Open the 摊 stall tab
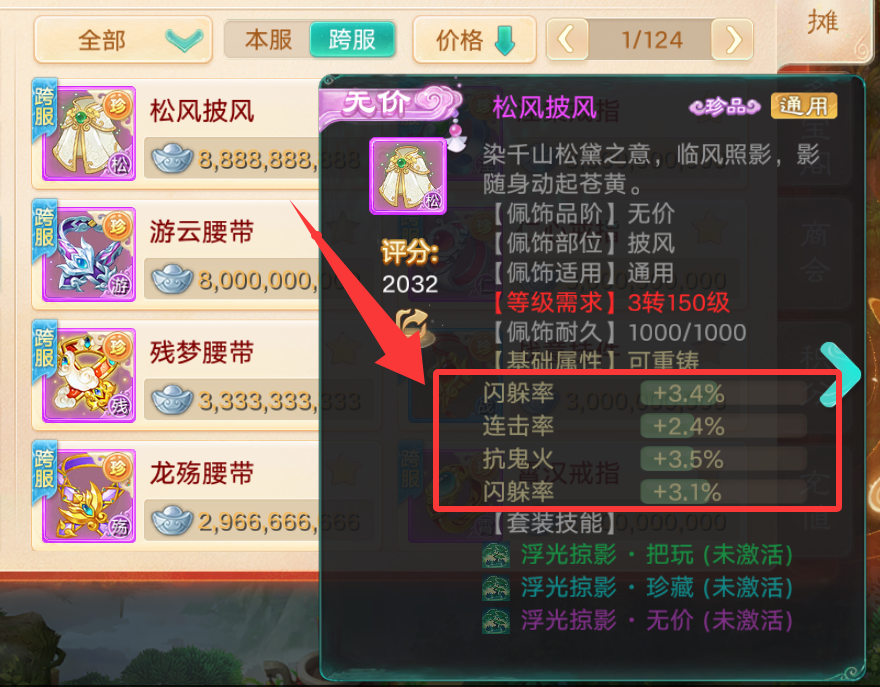Screen dimensions: 880x687 coord(823,23)
